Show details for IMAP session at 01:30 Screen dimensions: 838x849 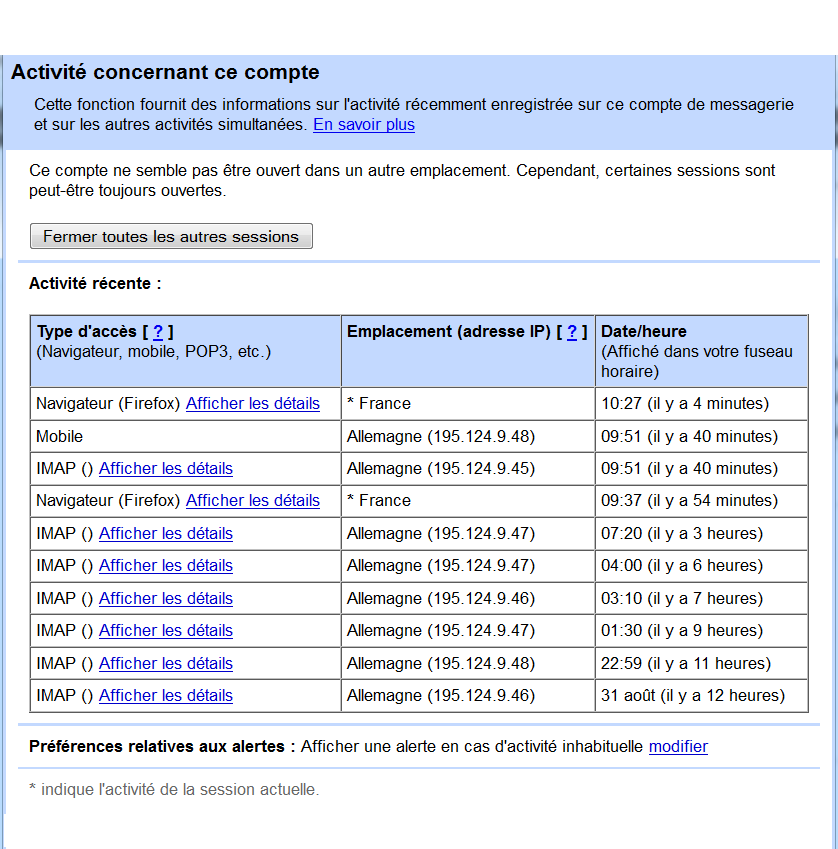[166, 630]
